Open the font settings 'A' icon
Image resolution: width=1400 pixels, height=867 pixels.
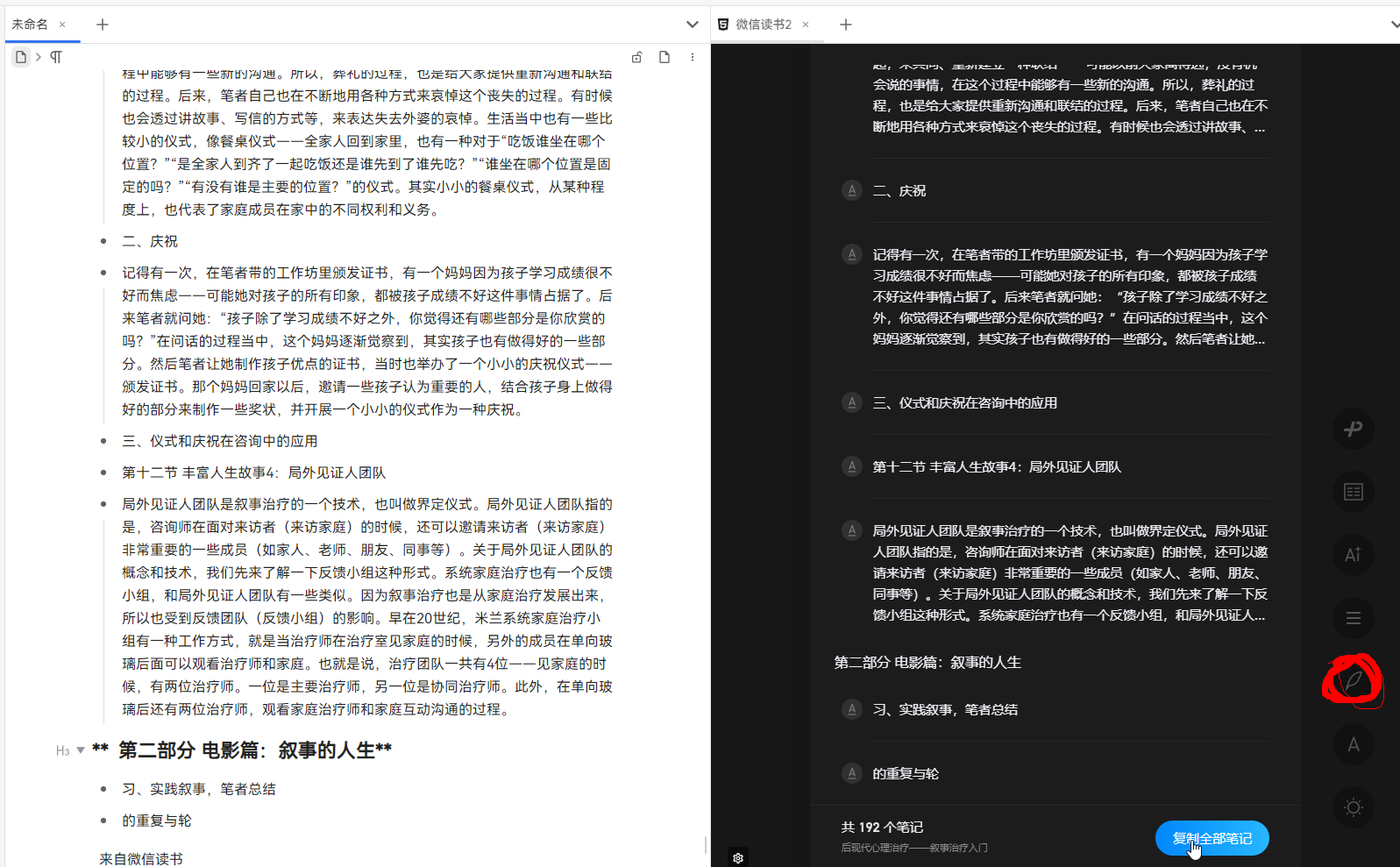point(1353,744)
